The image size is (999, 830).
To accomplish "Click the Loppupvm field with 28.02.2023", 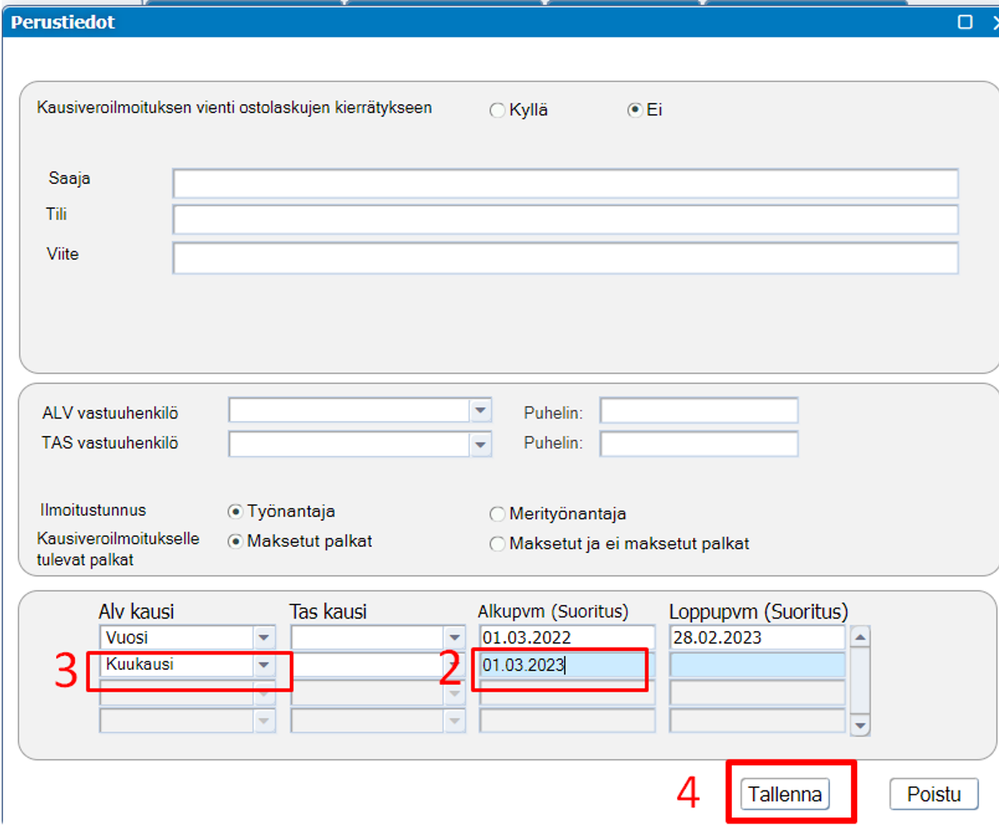I will coord(757,637).
